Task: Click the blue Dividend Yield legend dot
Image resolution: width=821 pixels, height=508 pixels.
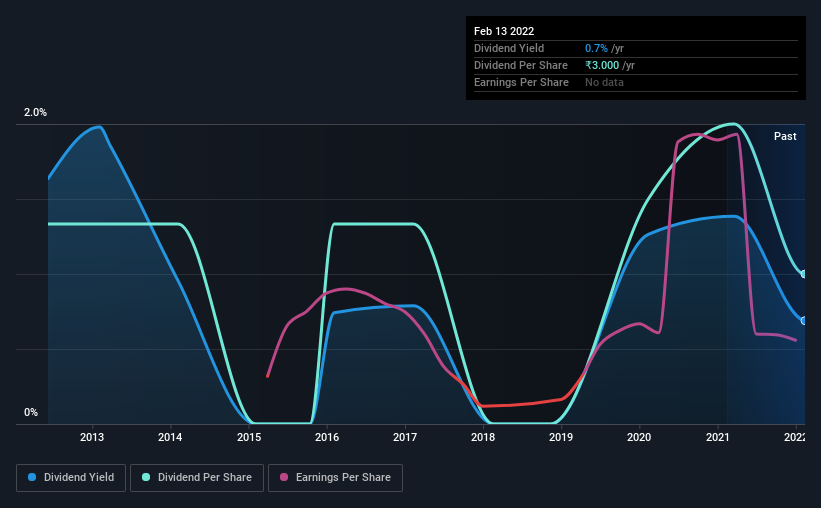Action: [x=32, y=477]
